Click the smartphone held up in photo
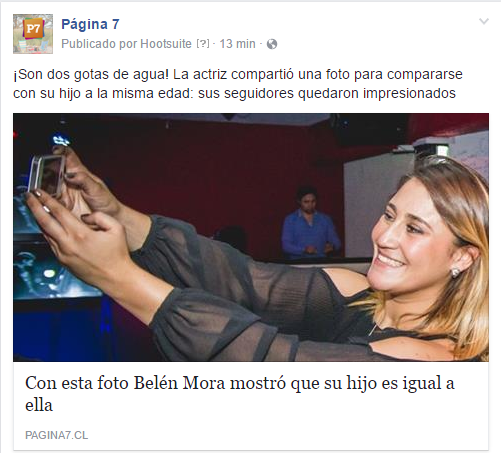The height and width of the screenshot is (453, 501). [x=46, y=174]
